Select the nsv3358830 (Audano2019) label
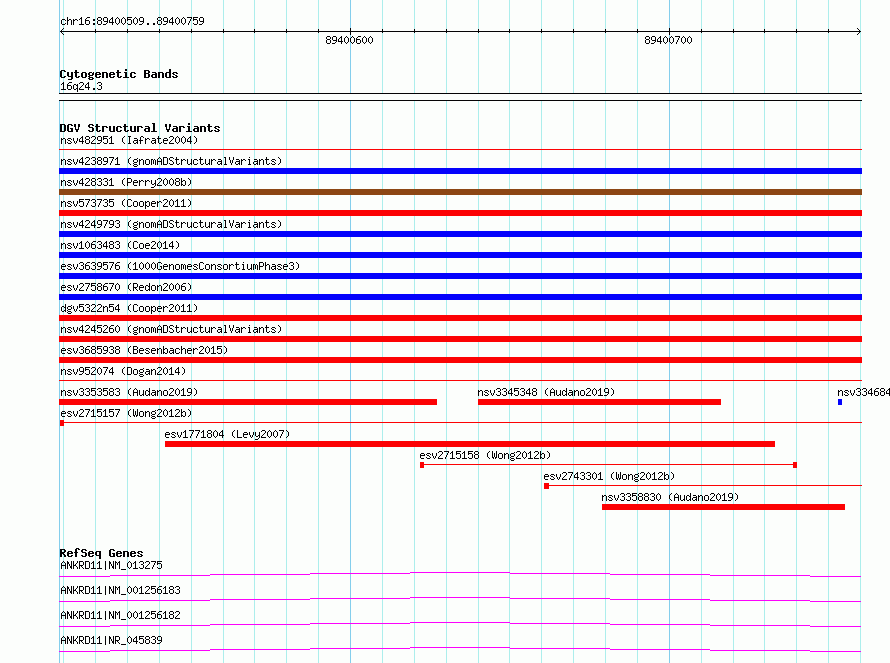 point(670,497)
